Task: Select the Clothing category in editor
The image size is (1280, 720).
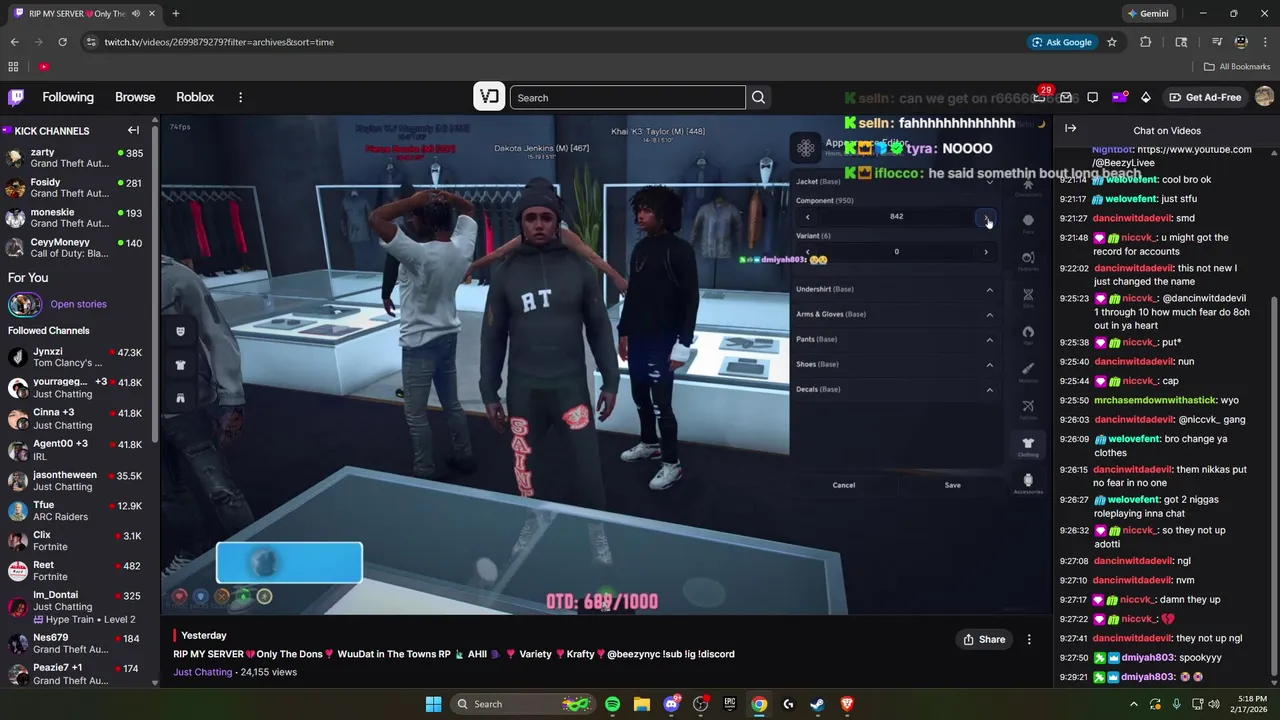Action: (x=1028, y=446)
